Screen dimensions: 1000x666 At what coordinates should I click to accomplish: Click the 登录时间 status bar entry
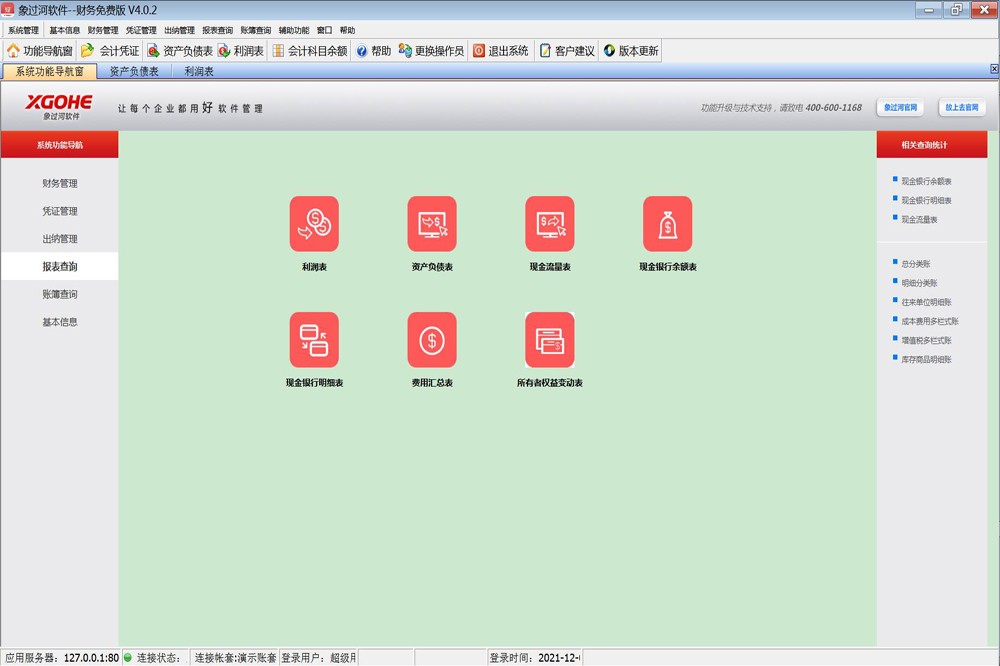coord(534,658)
